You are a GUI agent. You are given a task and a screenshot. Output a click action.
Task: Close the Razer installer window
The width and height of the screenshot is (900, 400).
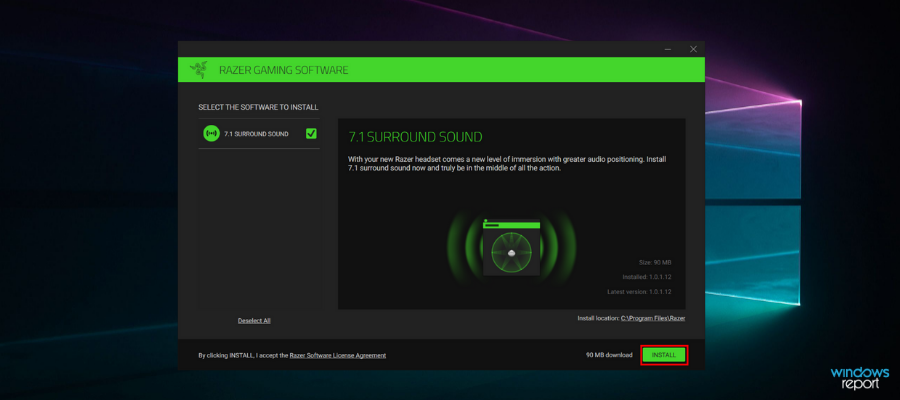click(693, 49)
